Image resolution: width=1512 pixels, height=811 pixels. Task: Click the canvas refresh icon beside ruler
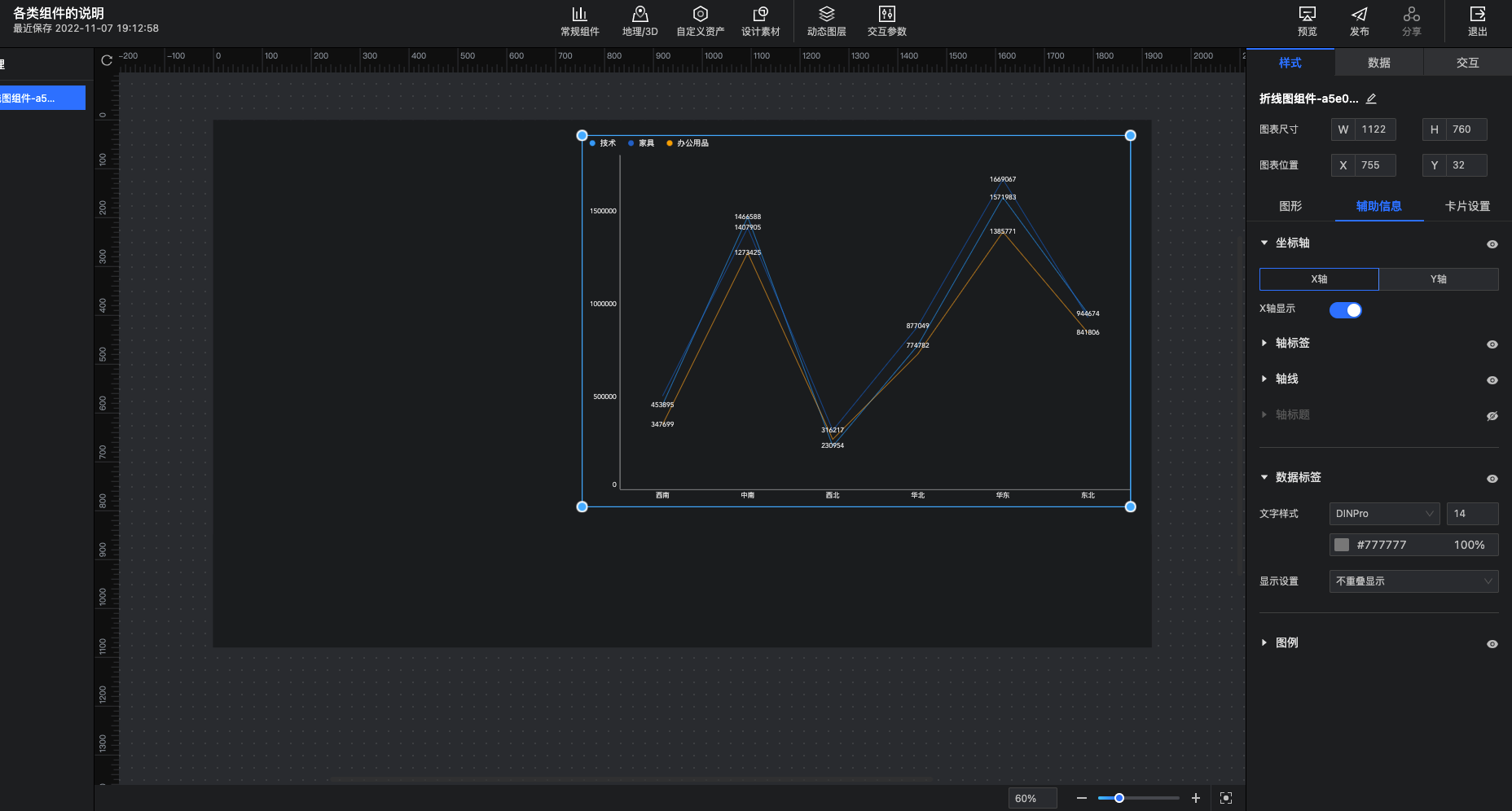tap(107, 60)
